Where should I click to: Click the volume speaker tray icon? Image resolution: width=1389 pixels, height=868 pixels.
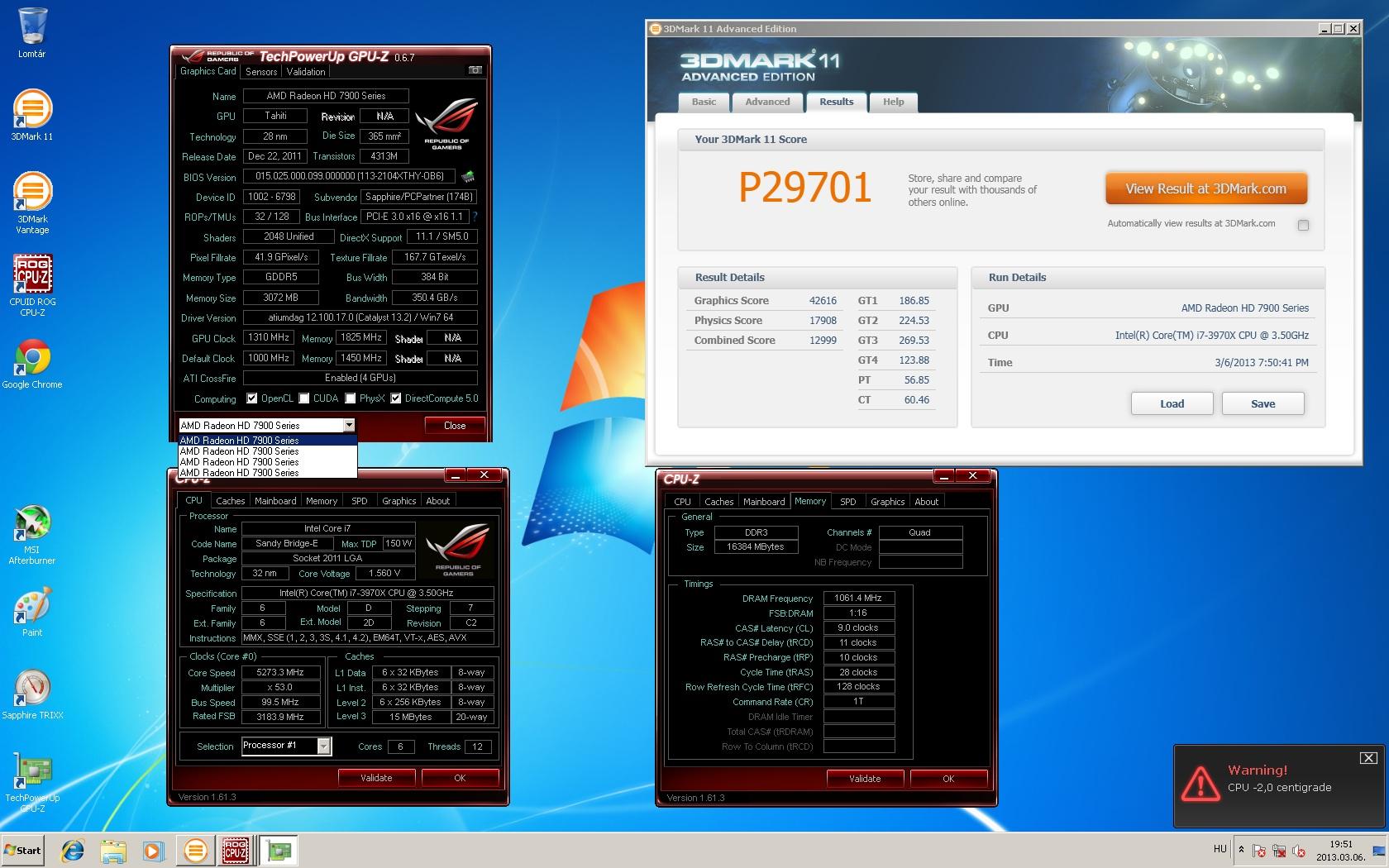[1299, 851]
